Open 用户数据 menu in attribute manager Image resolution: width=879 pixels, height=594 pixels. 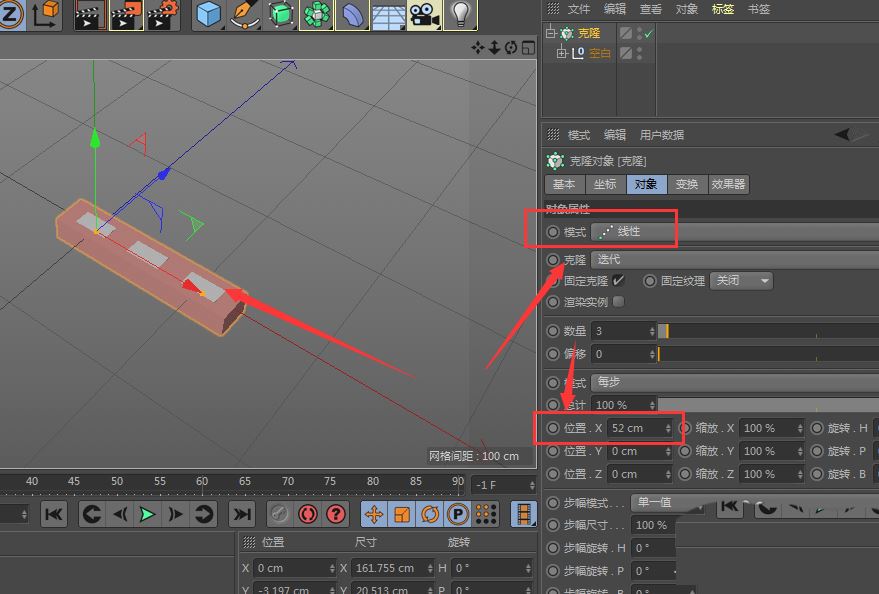[661, 134]
